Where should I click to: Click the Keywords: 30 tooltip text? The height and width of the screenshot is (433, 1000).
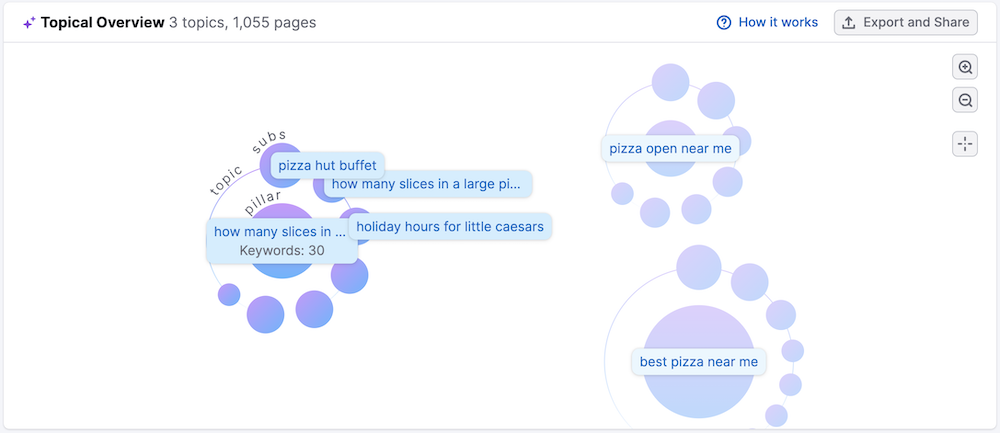point(282,250)
